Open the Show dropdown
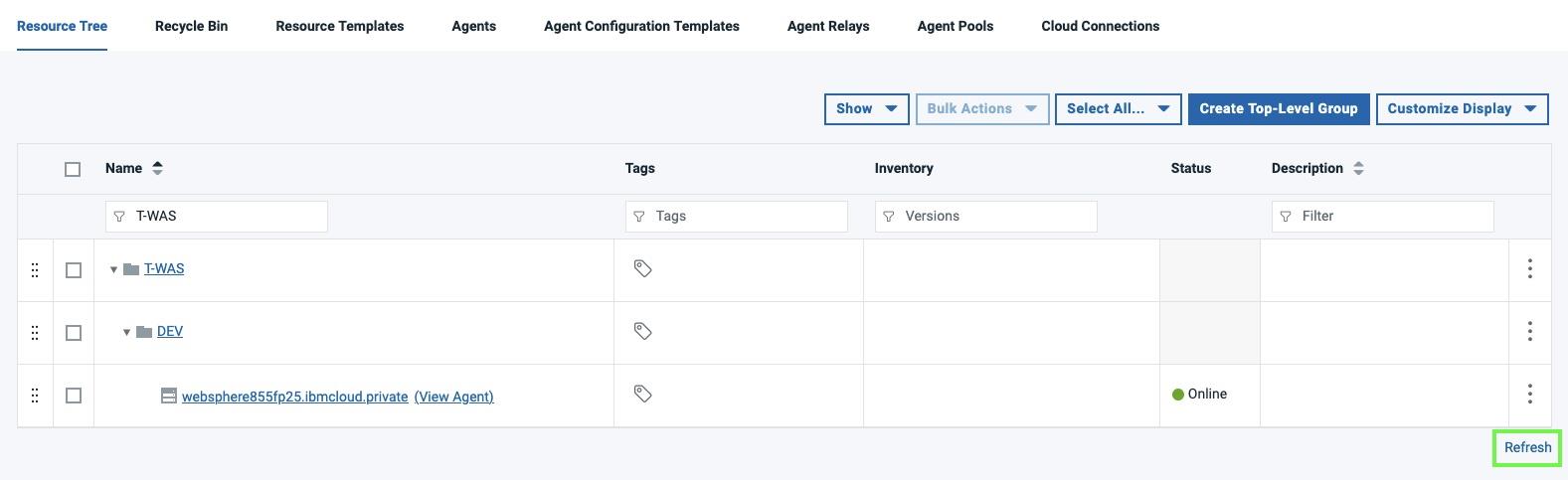The image size is (1568, 480). coord(866,109)
